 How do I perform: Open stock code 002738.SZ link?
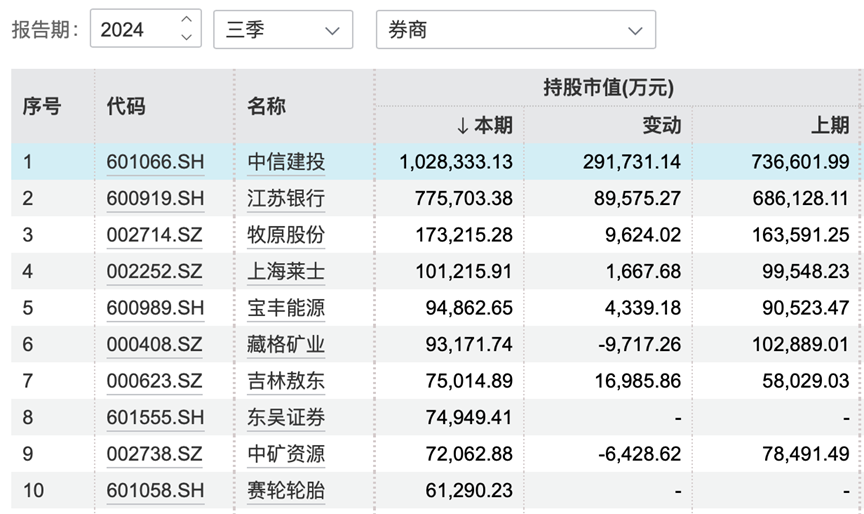tap(154, 454)
